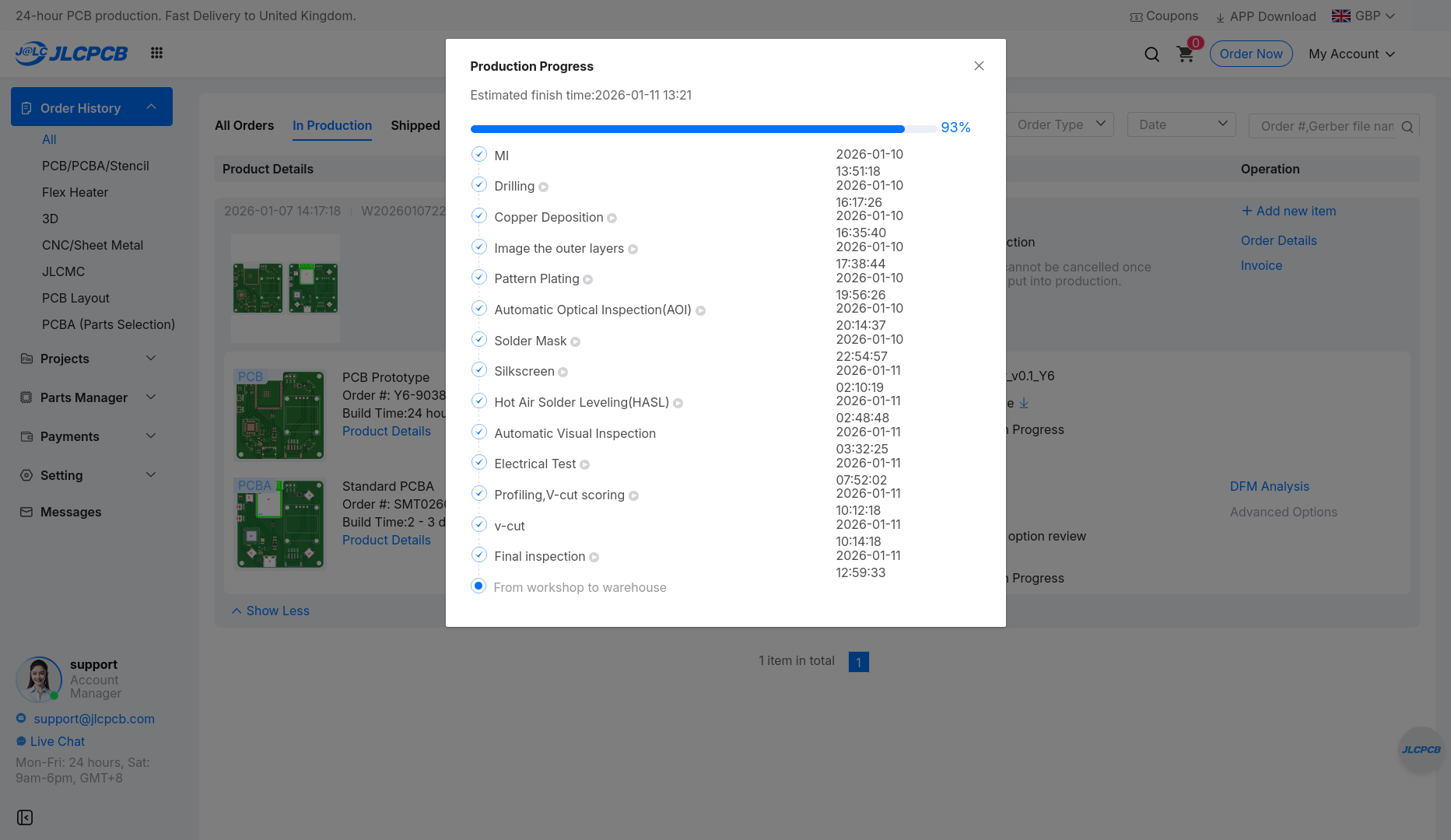The width and height of the screenshot is (1451, 840).
Task: Switch to the All Orders tab
Action: [244, 125]
